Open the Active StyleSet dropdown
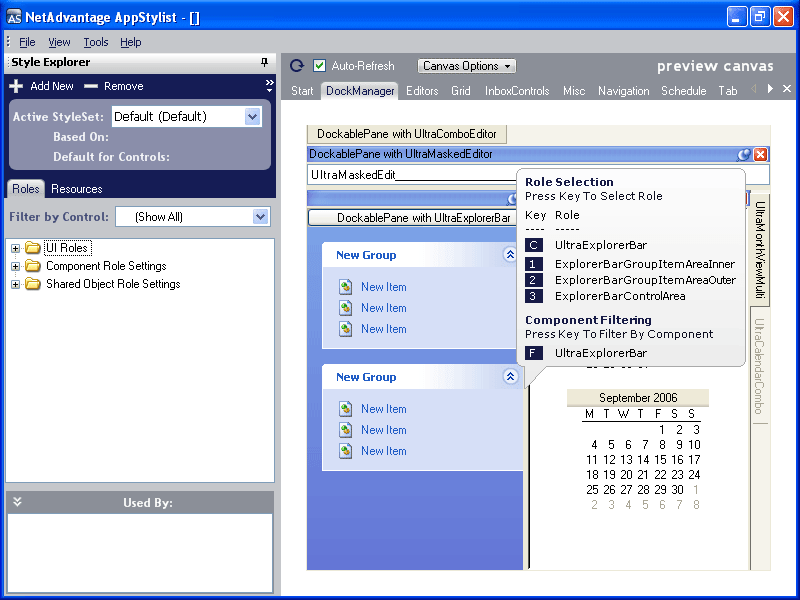Image resolution: width=800 pixels, height=600 pixels. [x=251, y=117]
